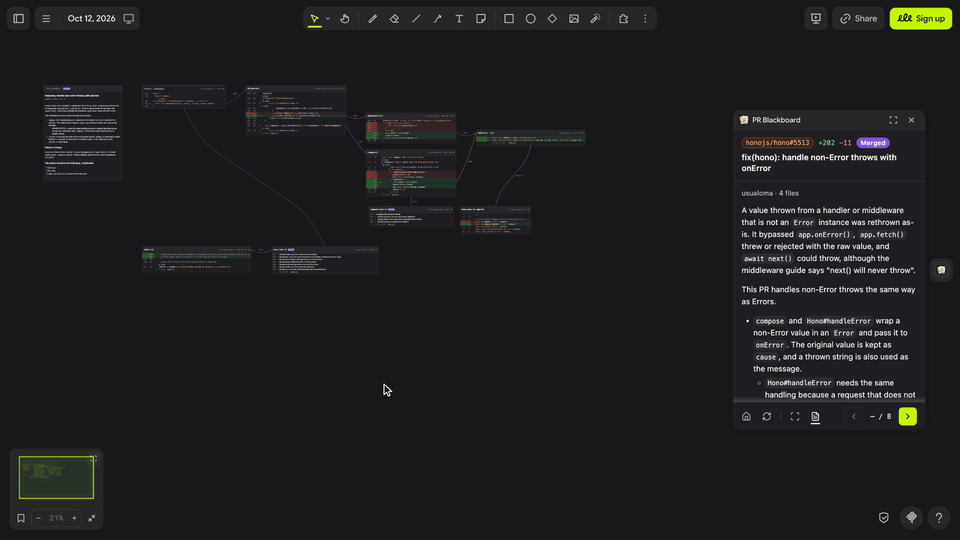Refresh the PR Blackboard
This screenshot has height=540, width=960.
767,416
